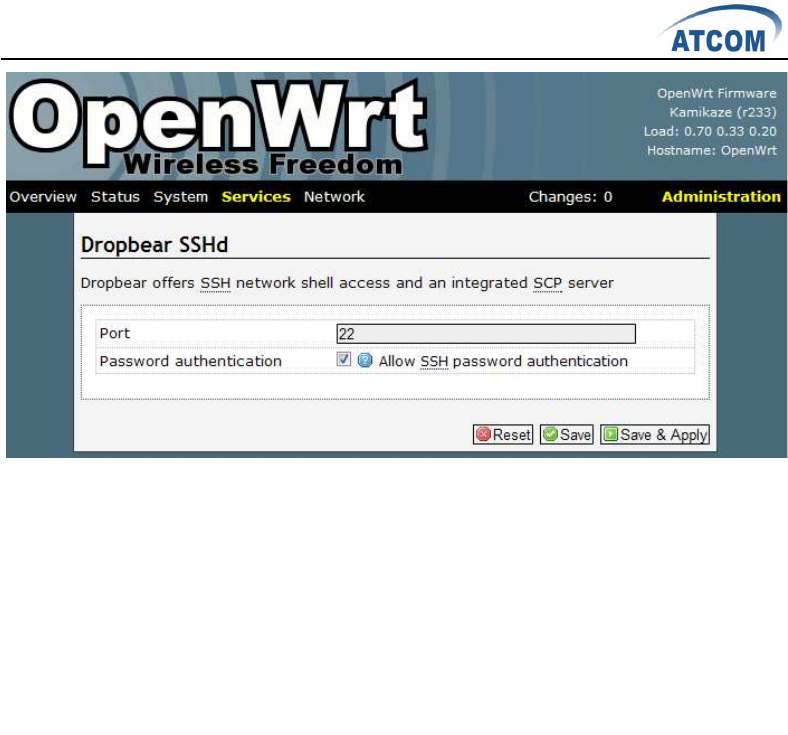Click the underlined SSH abbreviation in description
This screenshot has width=788, height=735.
coord(216,283)
